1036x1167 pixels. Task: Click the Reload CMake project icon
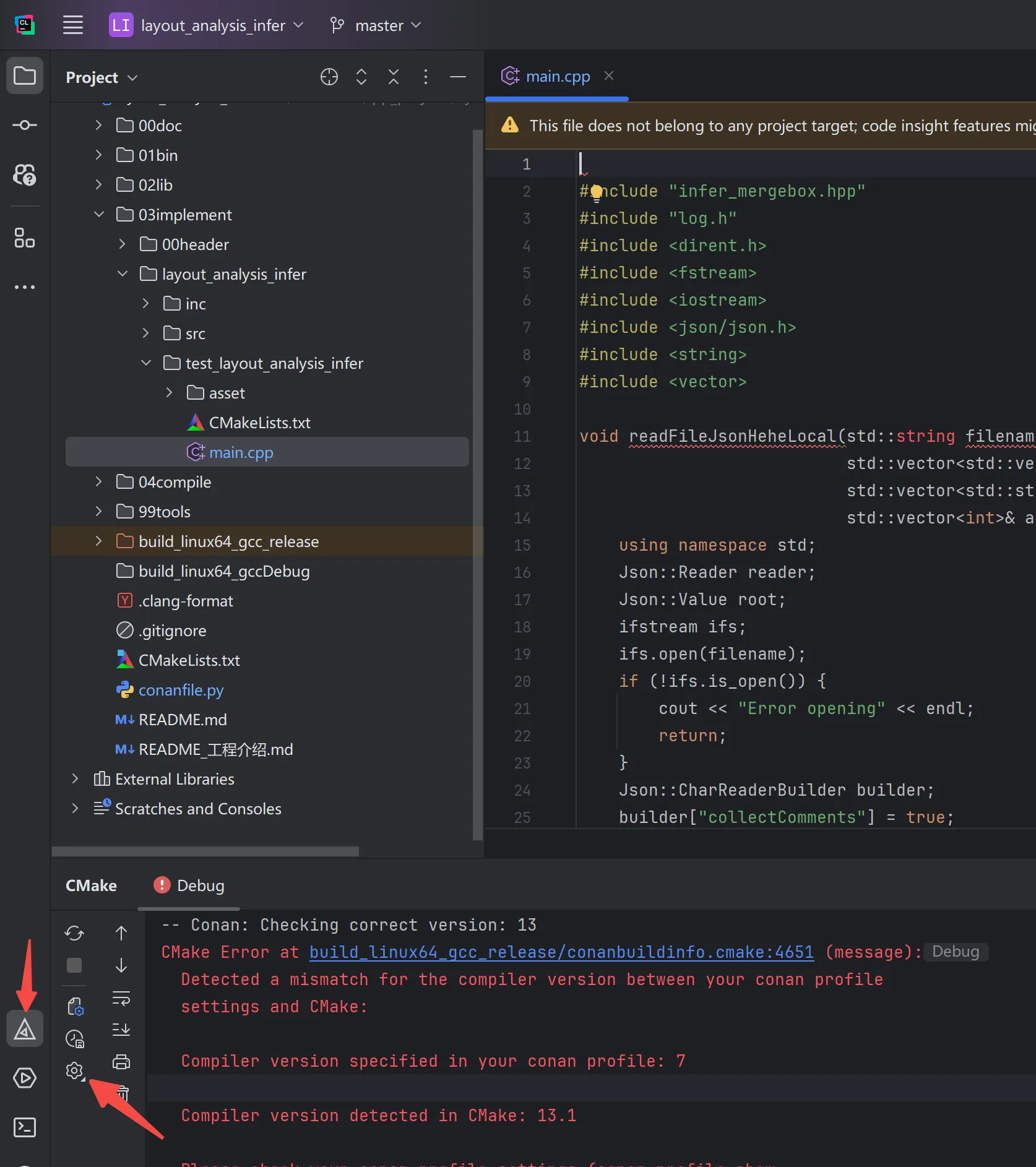coord(74,933)
